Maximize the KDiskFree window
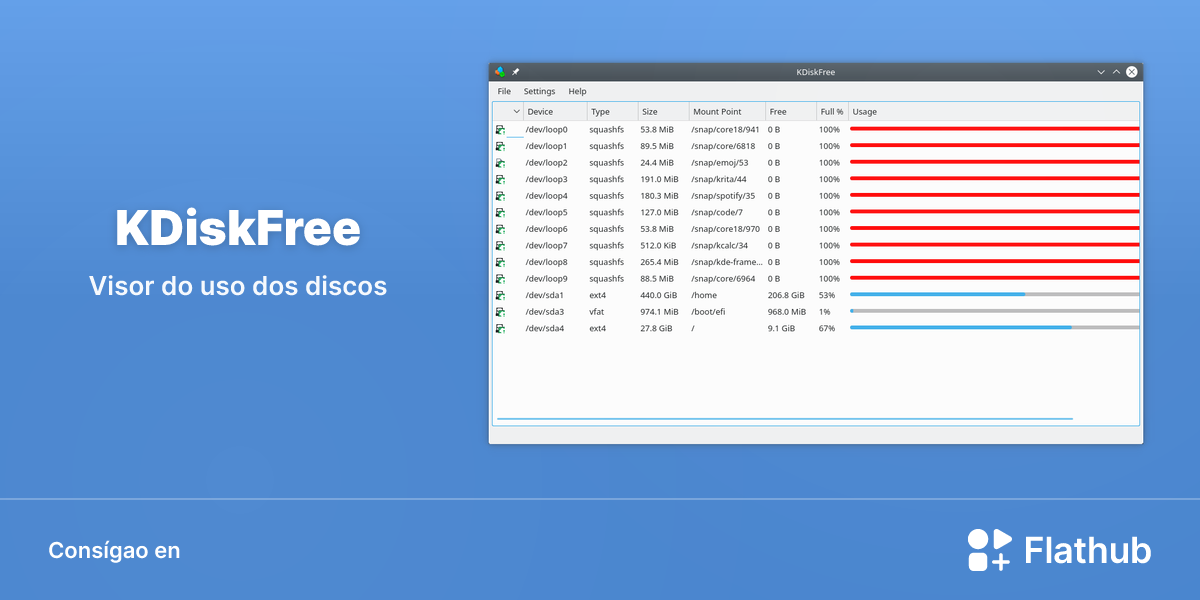Image resolution: width=1200 pixels, height=600 pixels. pyautogui.click(x=1116, y=72)
